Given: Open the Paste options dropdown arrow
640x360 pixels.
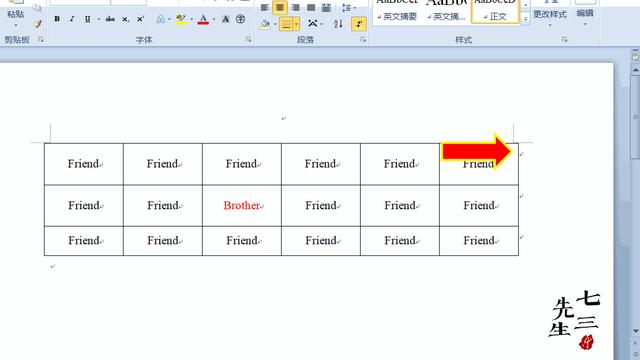Looking at the screenshot, I should pyautogui.click(x=16, y=25).
